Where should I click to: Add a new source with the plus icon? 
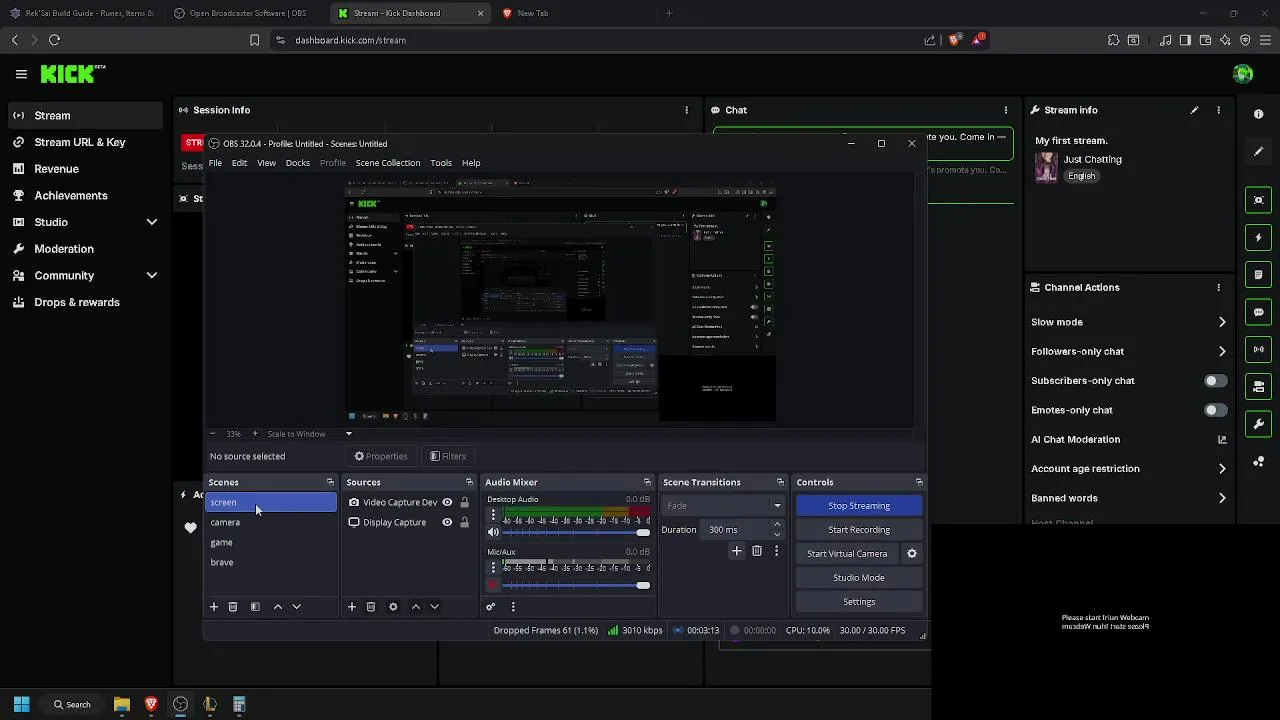[x=352, y=607]
